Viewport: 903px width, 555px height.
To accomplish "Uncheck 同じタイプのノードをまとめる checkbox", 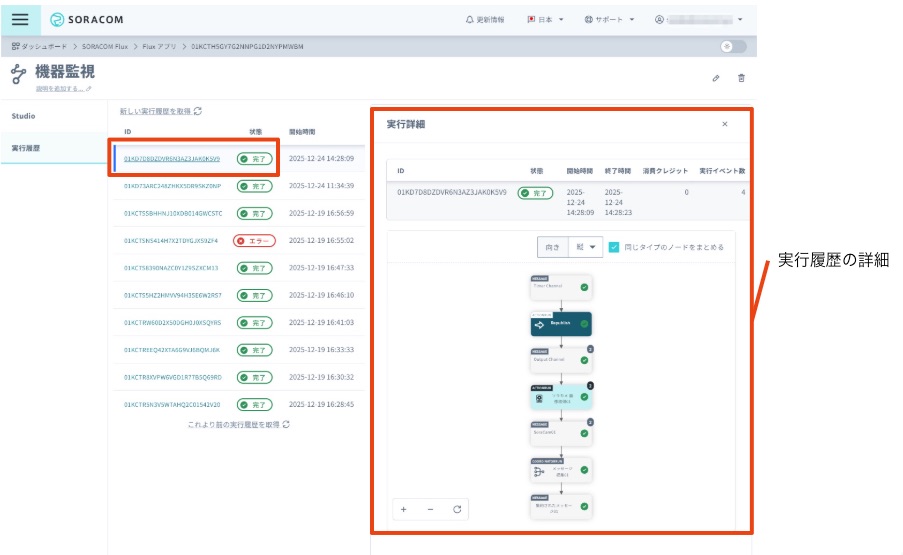I will coord(614,247).
